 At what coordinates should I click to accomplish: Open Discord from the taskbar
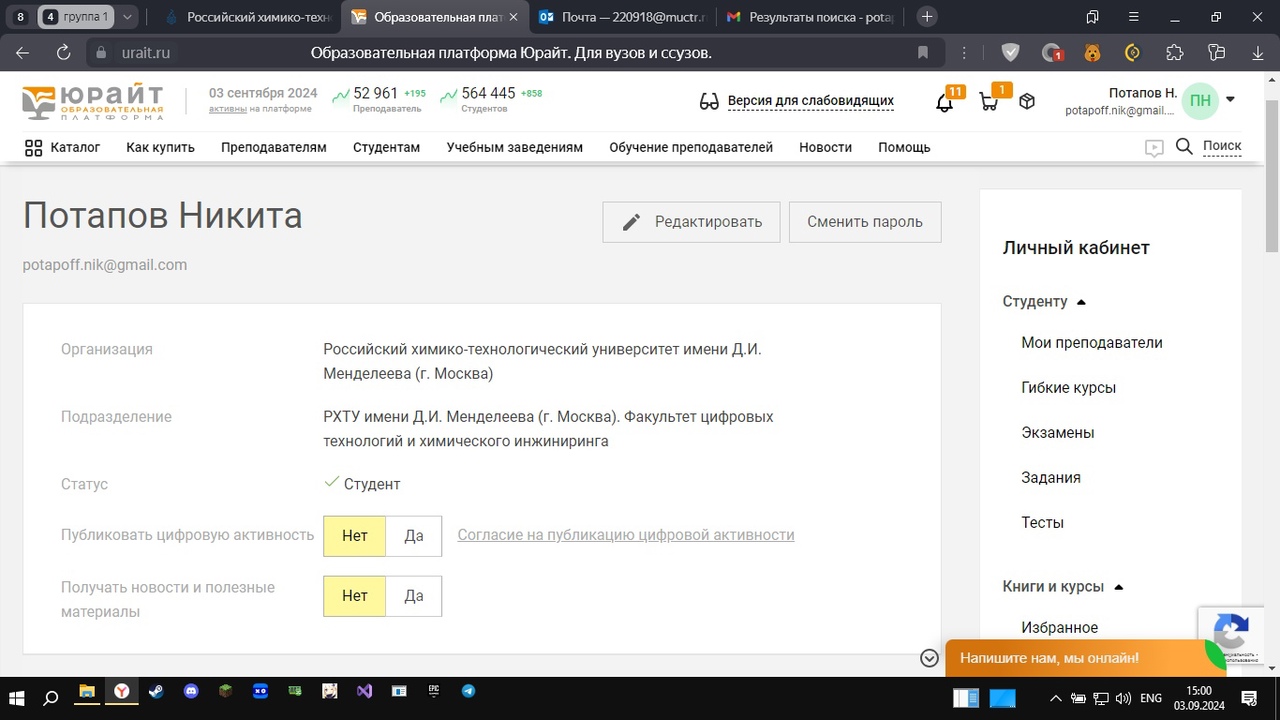click(191, 691)
